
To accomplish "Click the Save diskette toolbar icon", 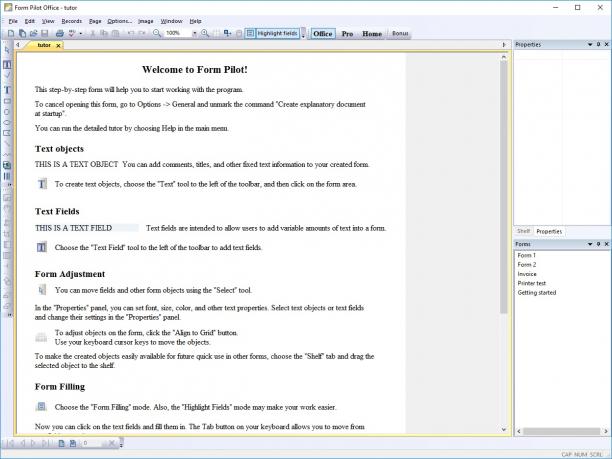I will coord(44,34).
